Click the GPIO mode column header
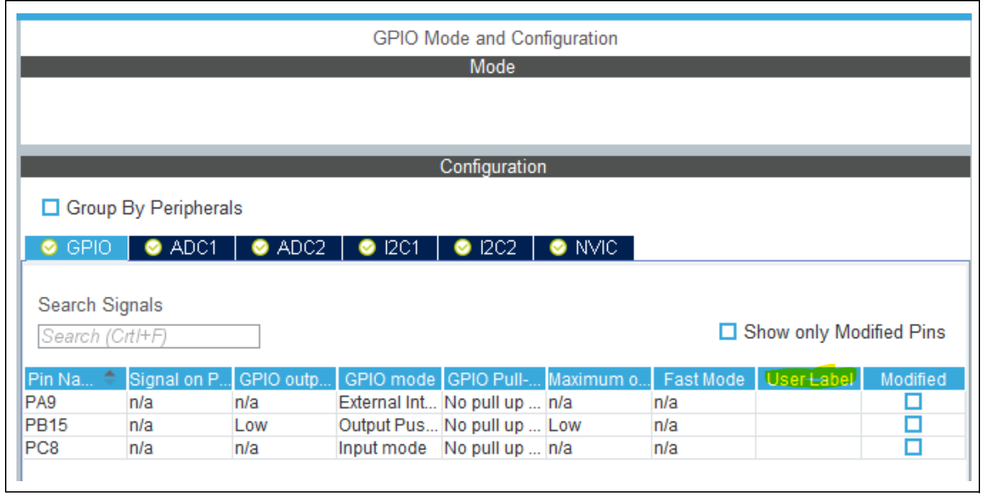The height and width of the screenshot is (497, 999). coord(389,380)
